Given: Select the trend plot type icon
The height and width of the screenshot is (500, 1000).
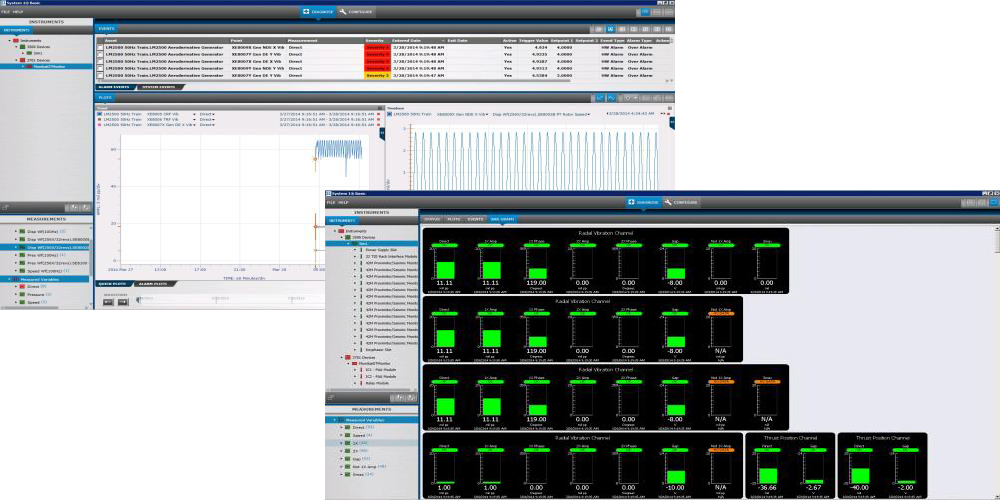Looking at the screenshot, I should [x=600, y=97].
